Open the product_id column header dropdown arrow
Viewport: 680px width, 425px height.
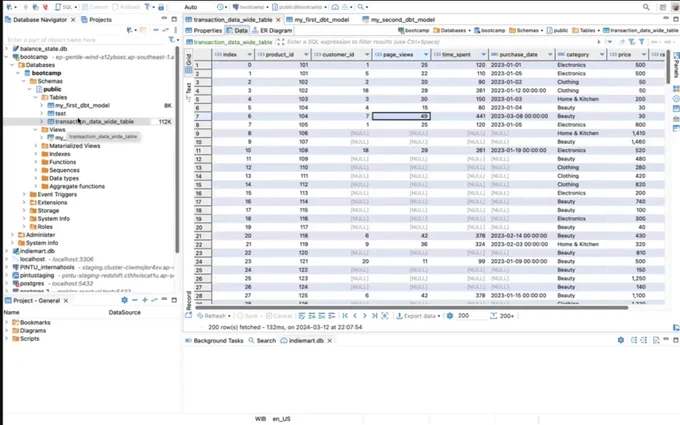coord(306,55)
